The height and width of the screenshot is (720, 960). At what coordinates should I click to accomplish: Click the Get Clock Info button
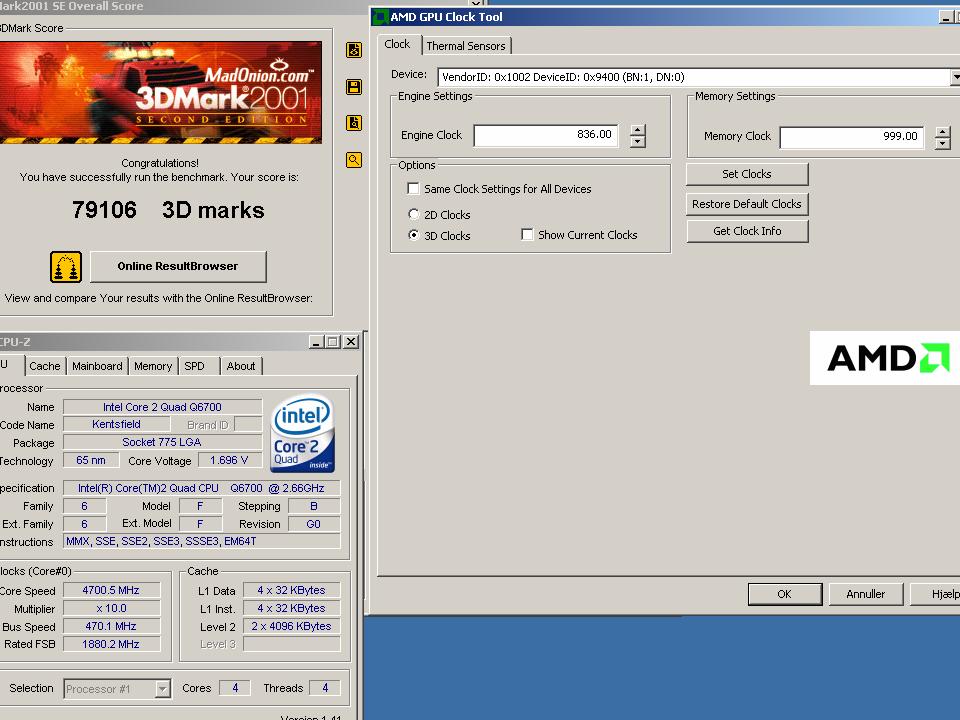click(x=747, y=231)
